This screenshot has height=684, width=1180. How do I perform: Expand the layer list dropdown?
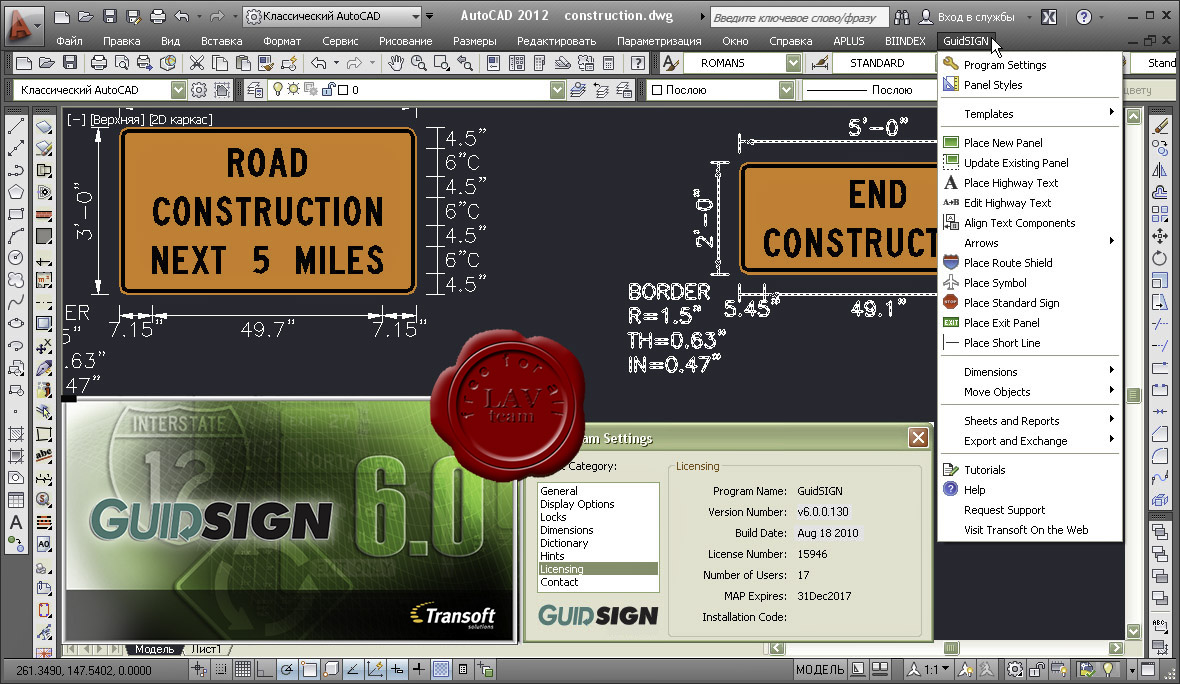(557, 90)
